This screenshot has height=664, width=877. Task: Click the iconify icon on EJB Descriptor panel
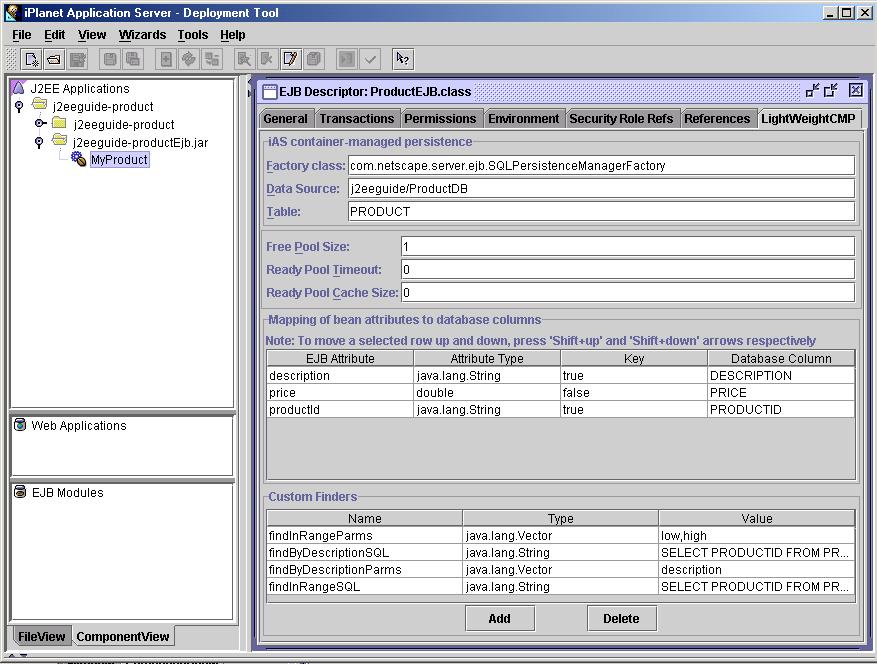point(812,90)
